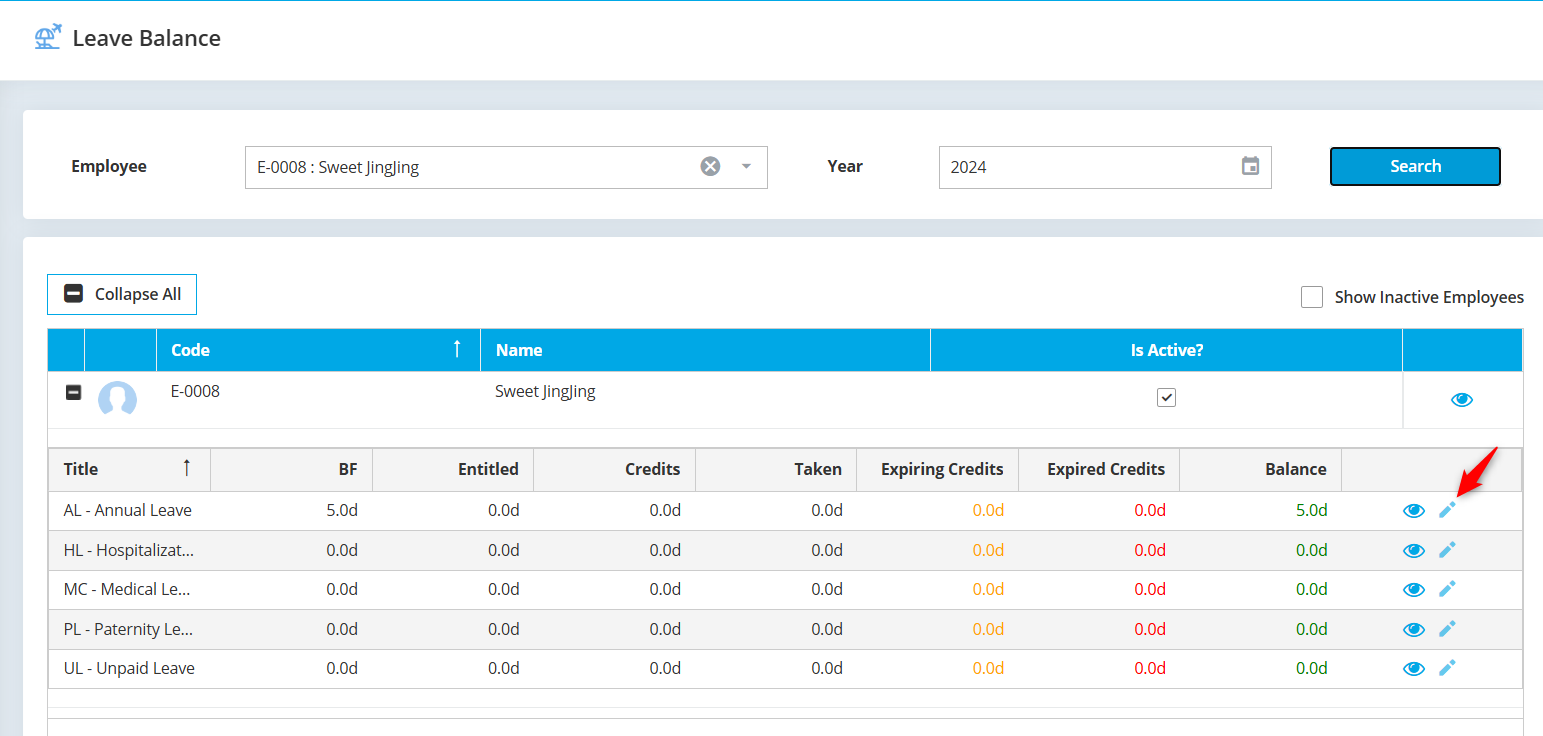Edit the Medical Leave row with the pencil icon

(x=1447, y=589)
